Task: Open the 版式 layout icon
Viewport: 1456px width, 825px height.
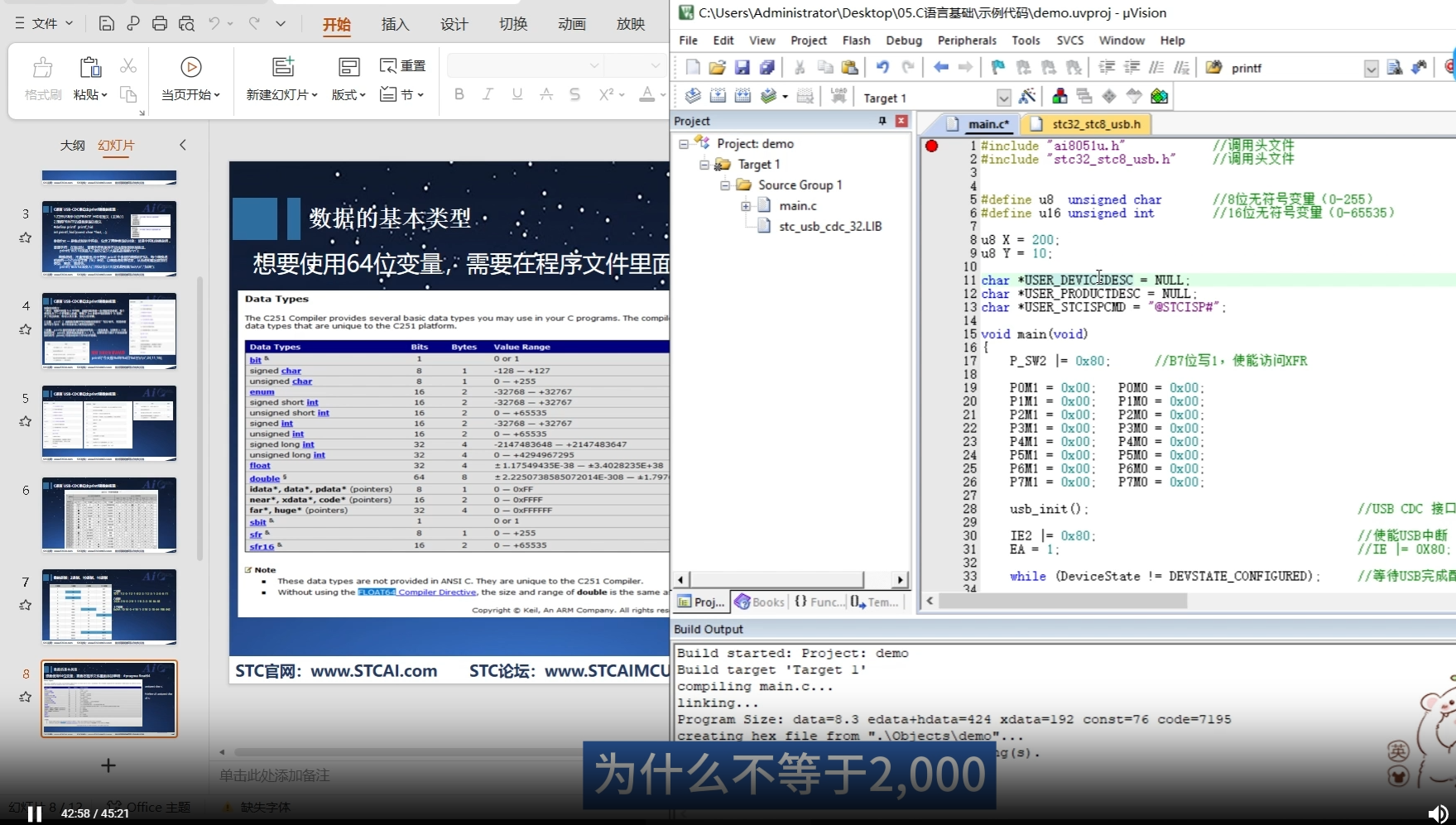Action: [x=349, y=67]
